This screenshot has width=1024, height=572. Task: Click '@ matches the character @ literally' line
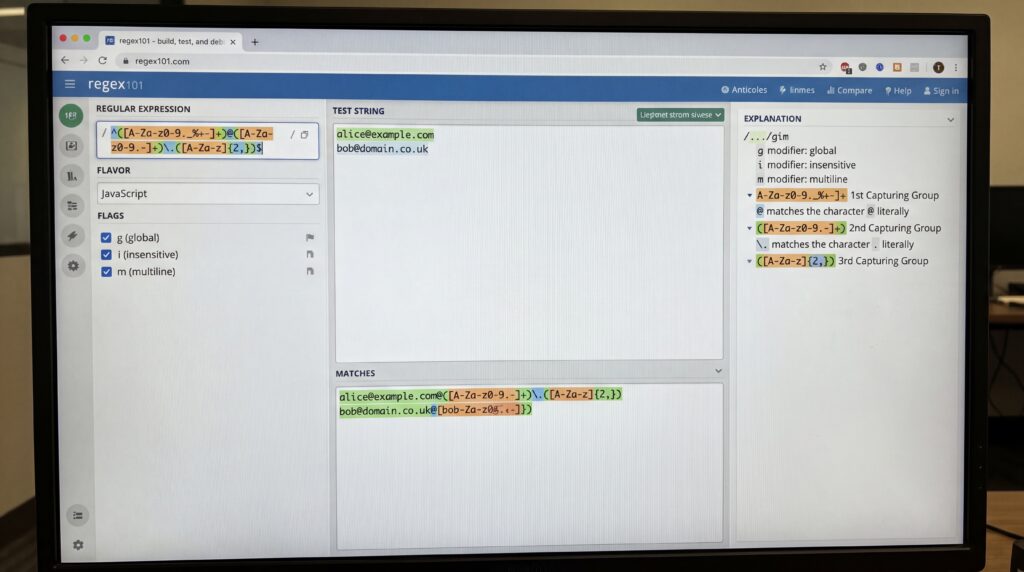[x=832, y=212]
